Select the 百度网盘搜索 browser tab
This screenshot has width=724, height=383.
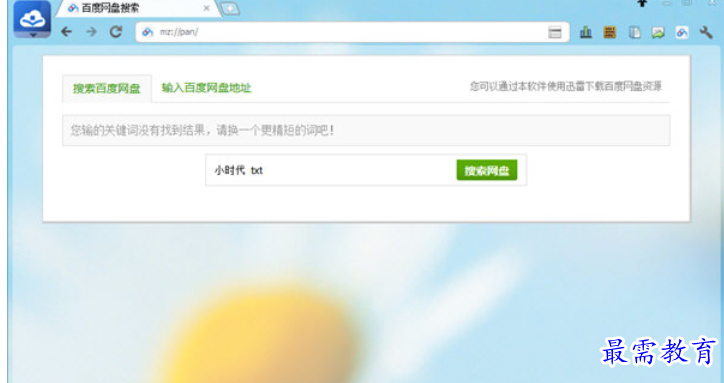coord(138,8)
